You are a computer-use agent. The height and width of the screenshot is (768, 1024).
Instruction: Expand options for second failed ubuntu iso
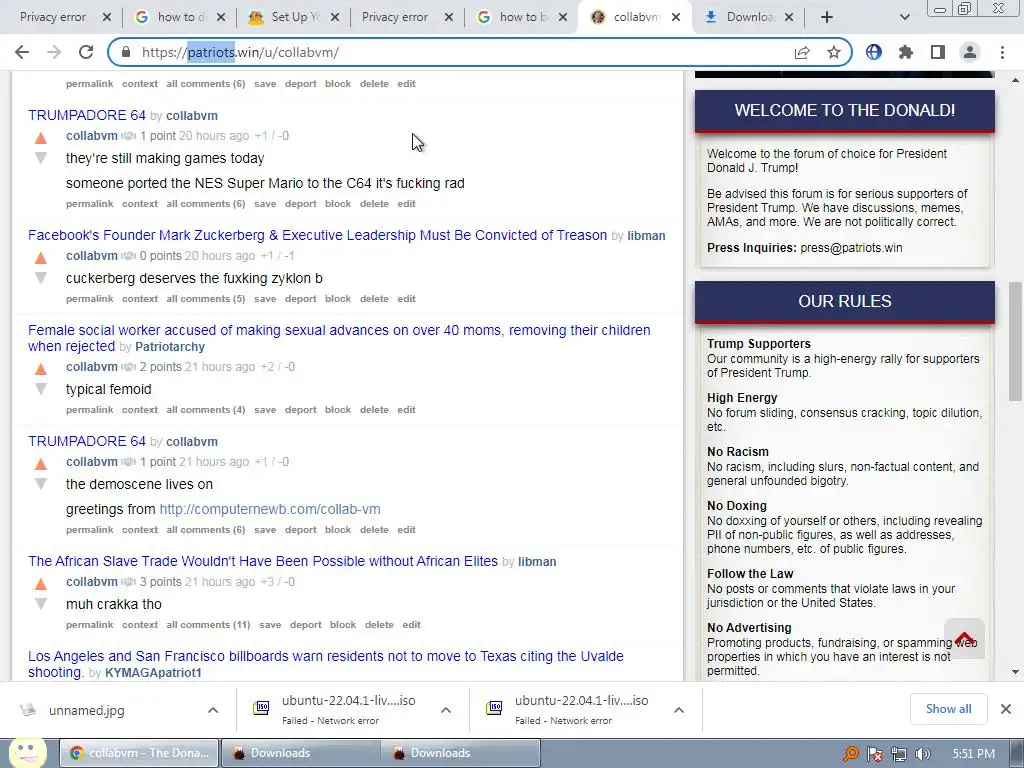point(679,710)
